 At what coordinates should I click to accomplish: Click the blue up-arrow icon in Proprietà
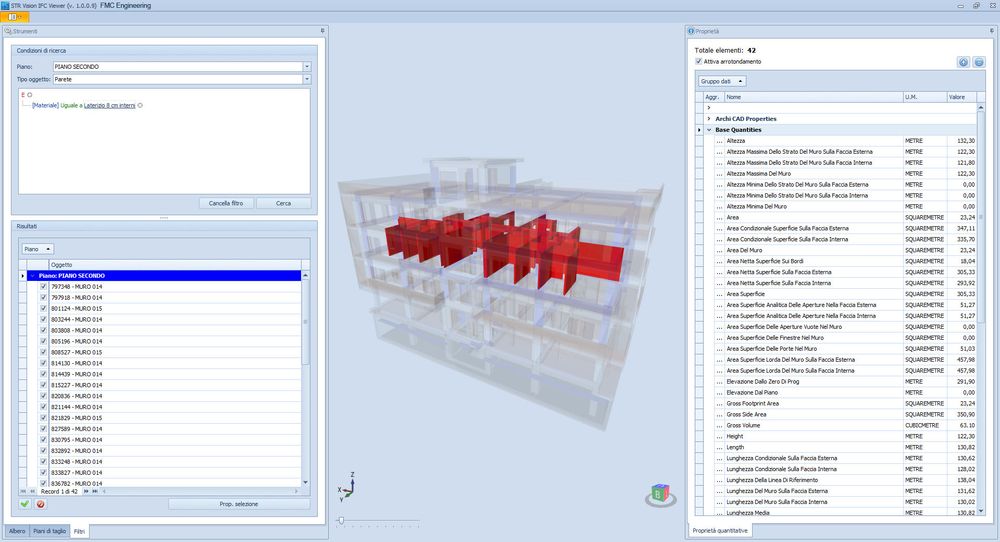[x=964, y=62]
